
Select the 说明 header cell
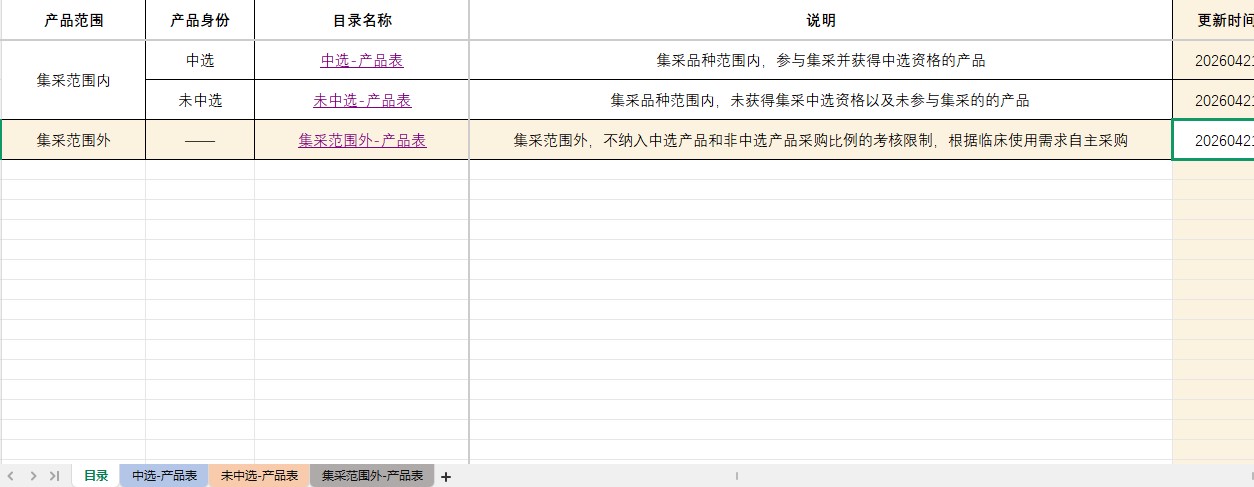(x=821, y=20)
